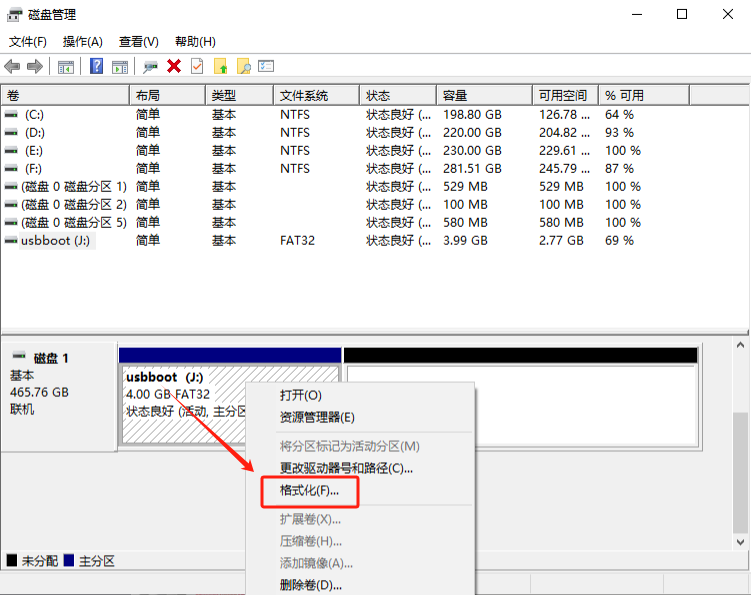The height and width of the screenshot is (595, 751).
Task: Click the drive icon beside (D:)
Action: coord(11,132)
